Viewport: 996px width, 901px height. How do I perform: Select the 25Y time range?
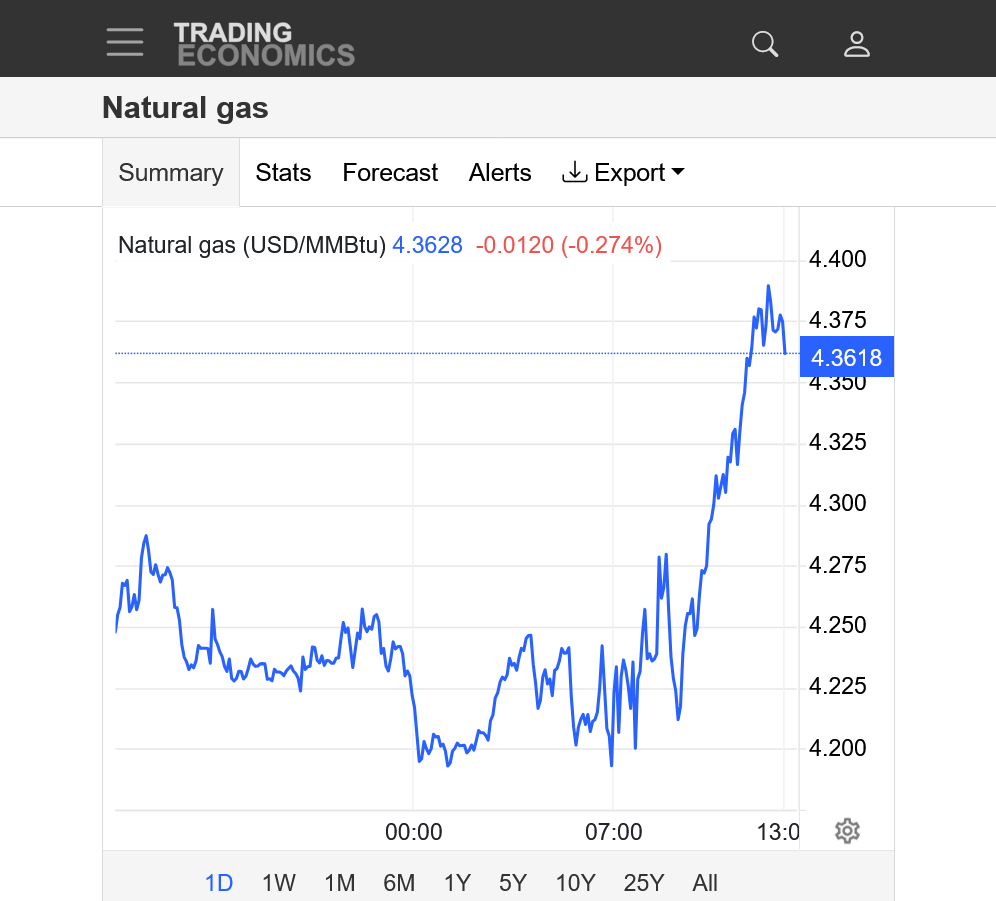643,883
